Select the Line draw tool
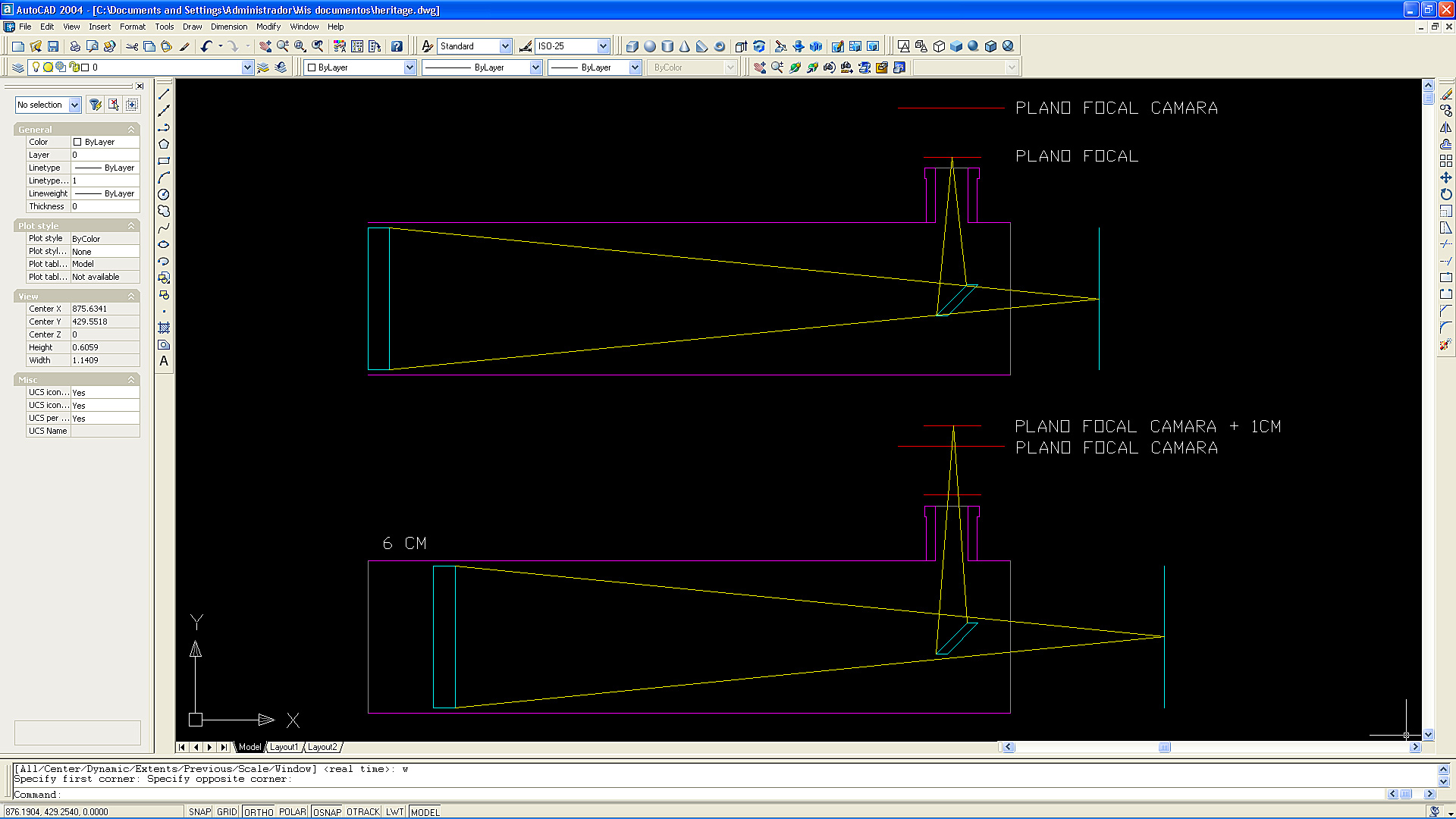This screenshot has height=819, width=1456. tap(164, 94)
